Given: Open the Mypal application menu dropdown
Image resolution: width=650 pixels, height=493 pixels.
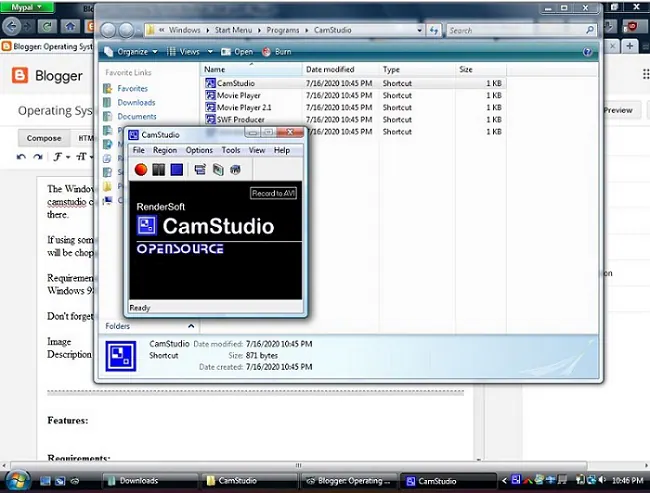Looking at the screenshot, I should point(27,7).
